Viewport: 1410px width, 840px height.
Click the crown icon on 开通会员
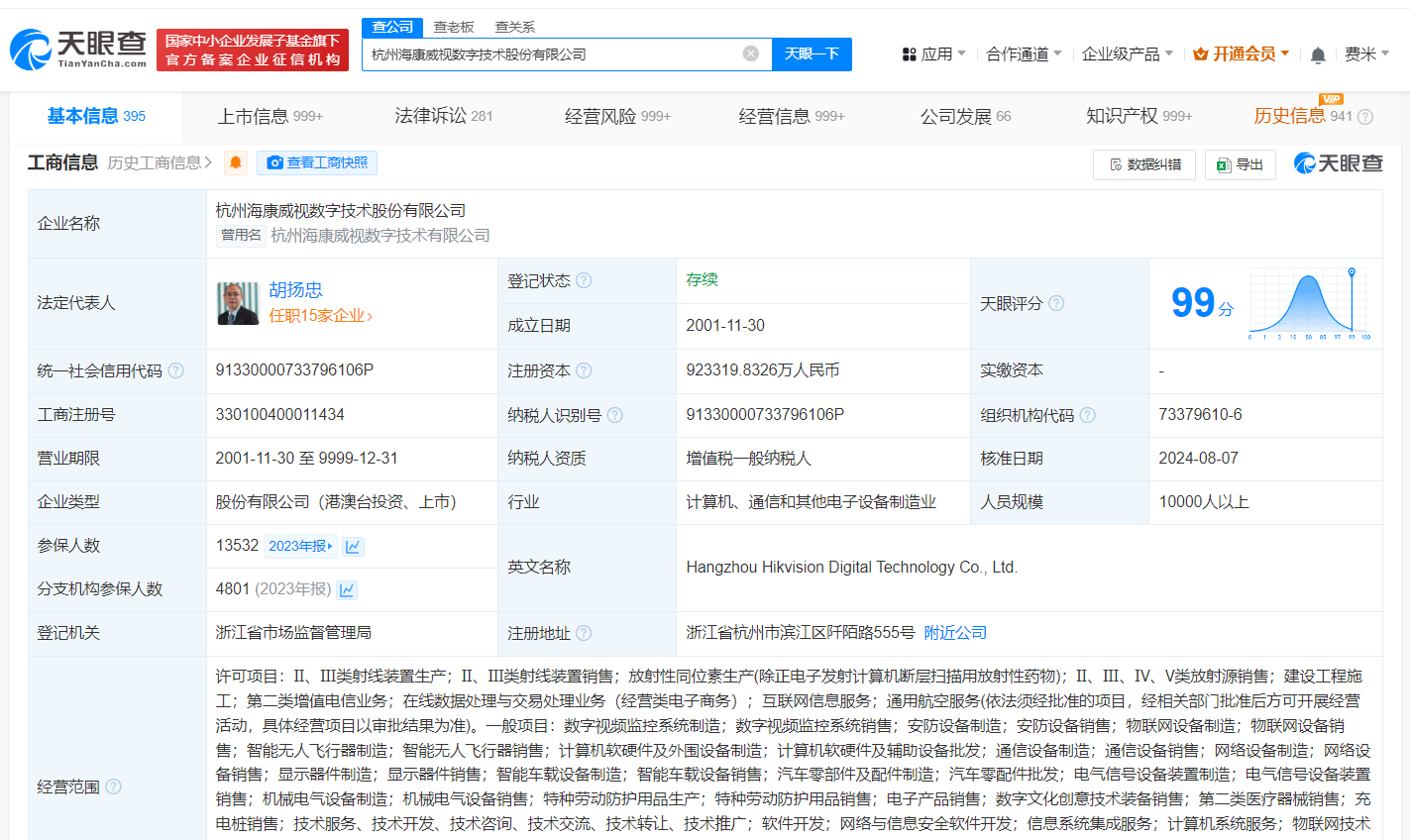coord(1200,53)
